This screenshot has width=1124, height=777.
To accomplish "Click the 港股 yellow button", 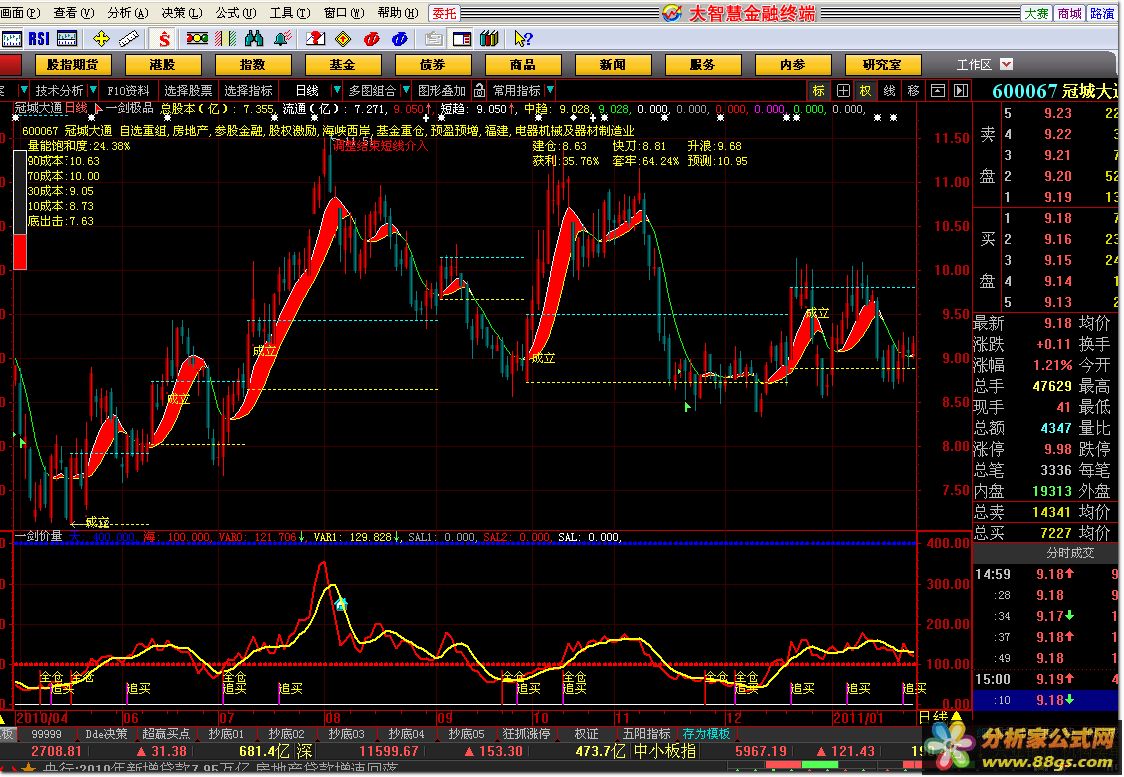I will point(163,65).
